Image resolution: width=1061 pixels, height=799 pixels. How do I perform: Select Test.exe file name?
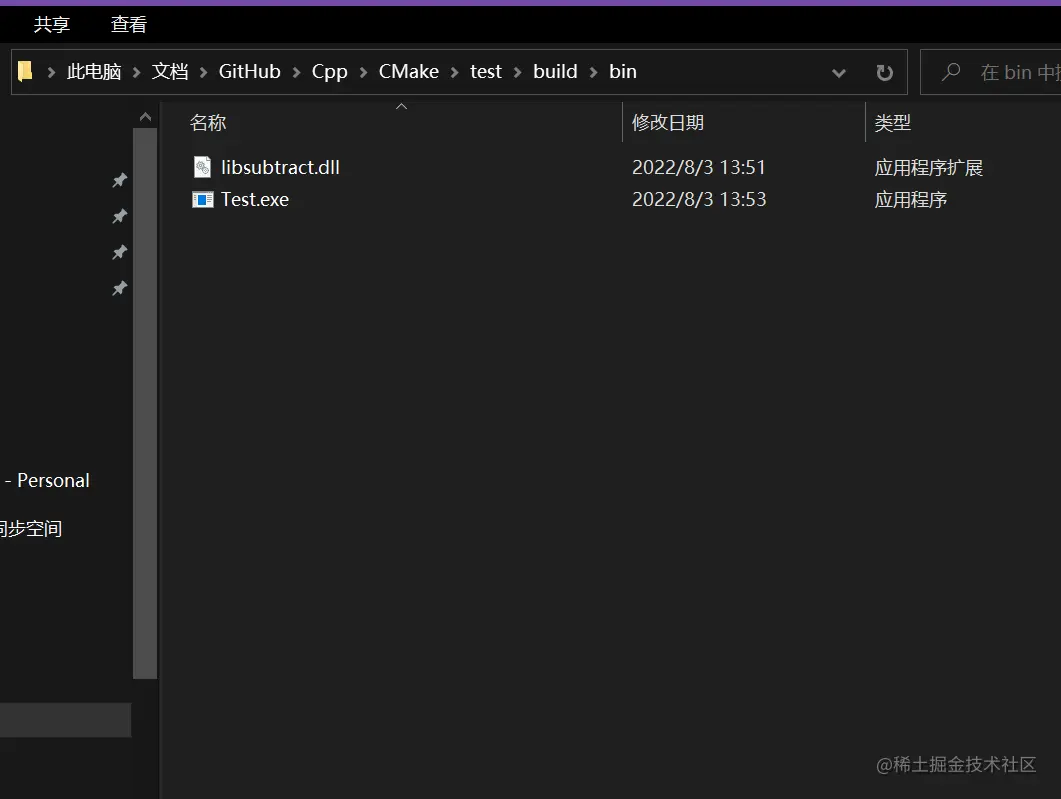coord(254,200)
